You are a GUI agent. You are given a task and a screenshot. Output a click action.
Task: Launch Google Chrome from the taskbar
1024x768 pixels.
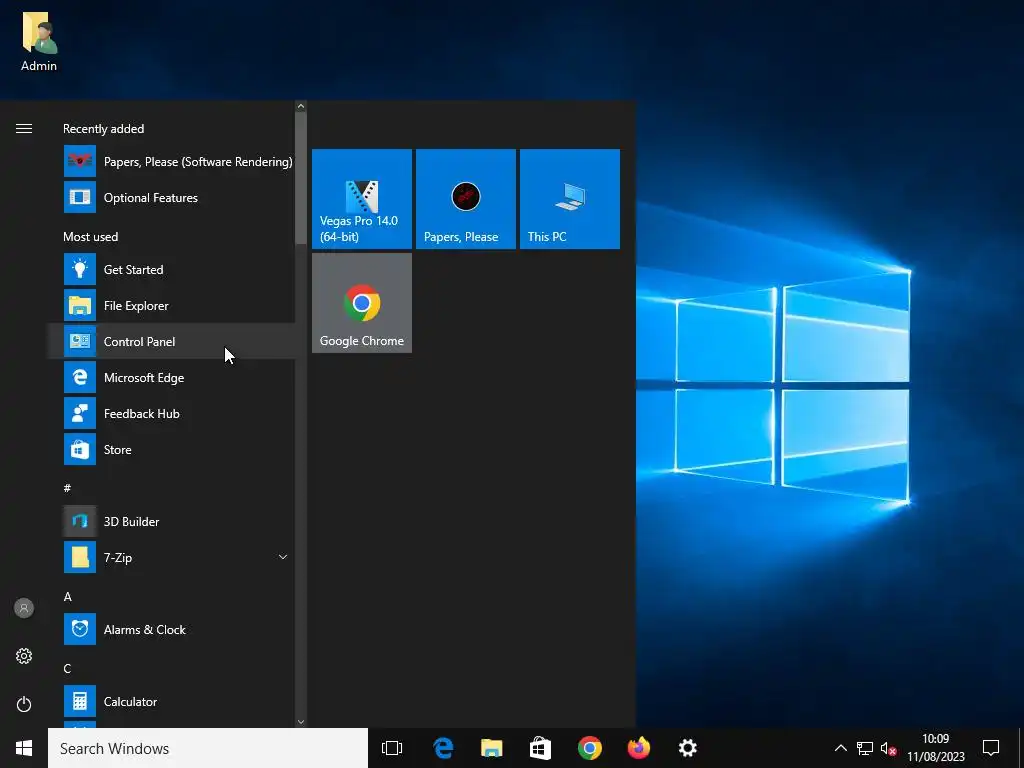pyautogui.click(x=590, y=748)
